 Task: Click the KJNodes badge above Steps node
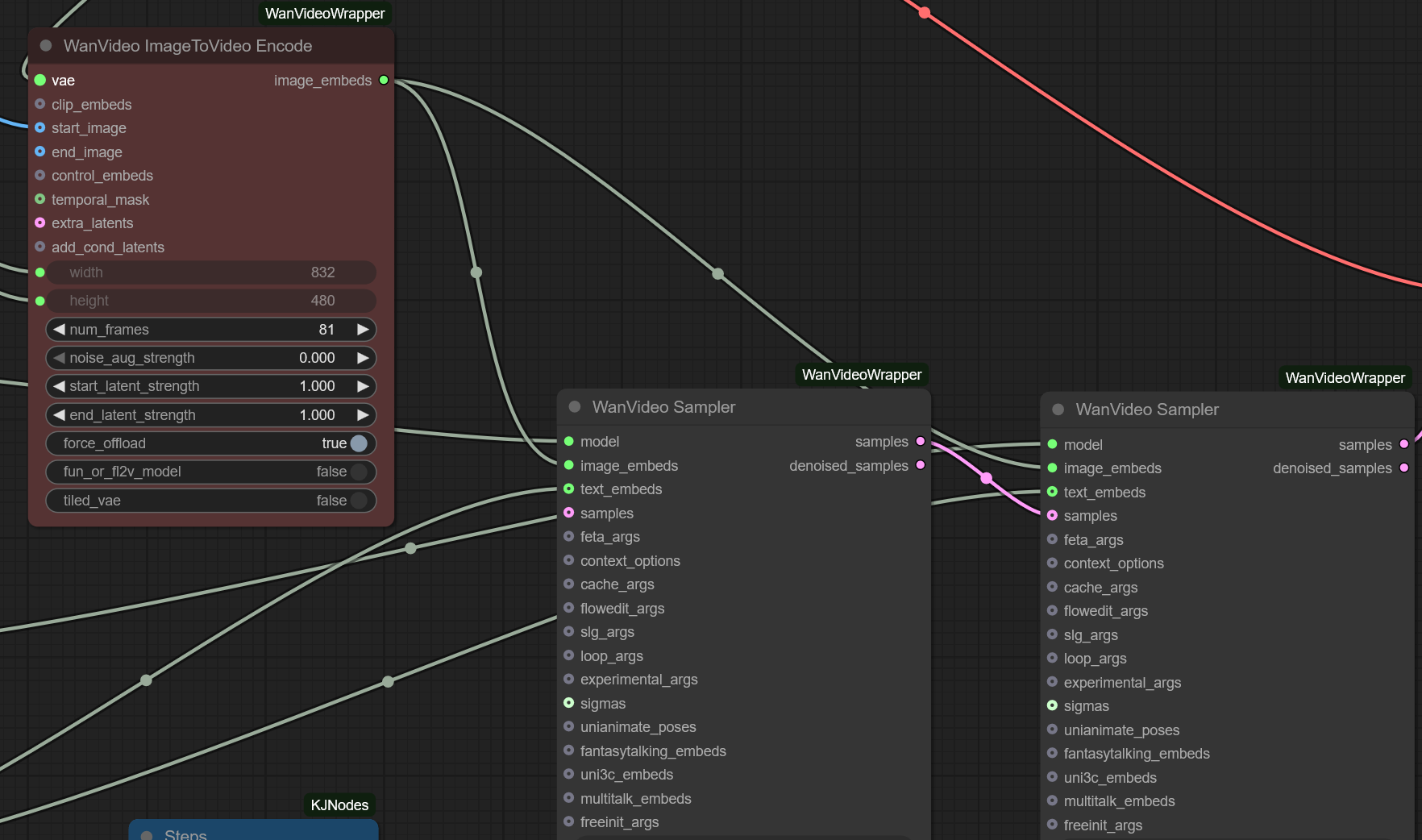click(339, 805)
